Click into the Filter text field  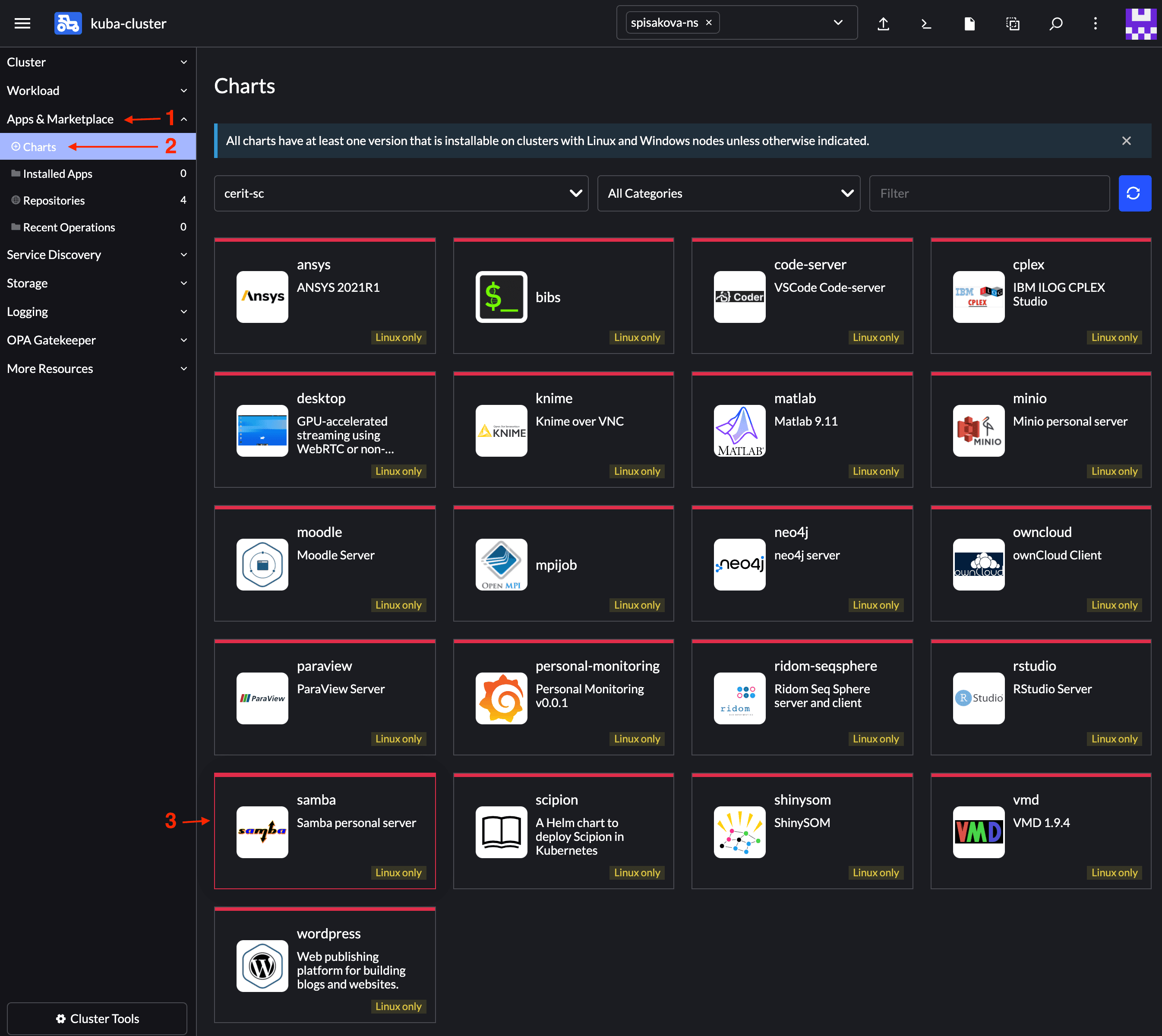point(989,193)
